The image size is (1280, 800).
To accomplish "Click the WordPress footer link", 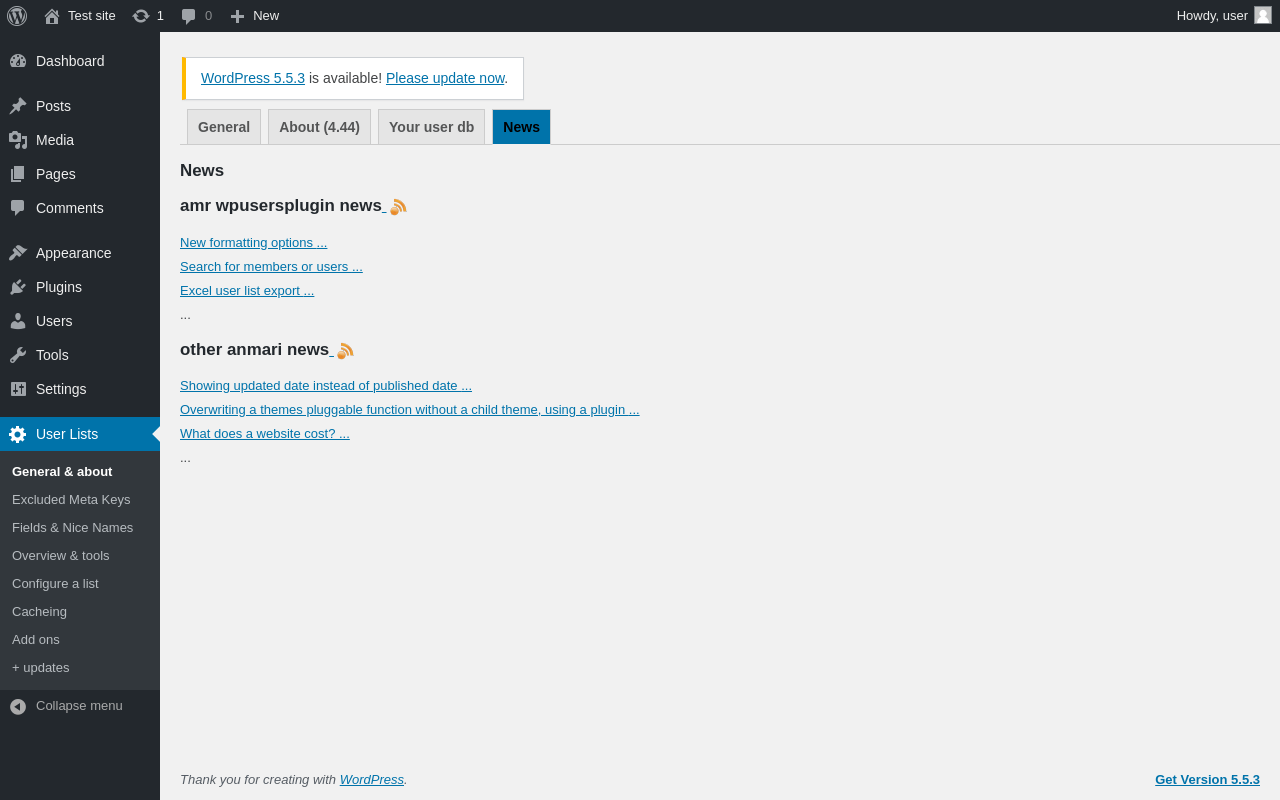I will [372, 779].
